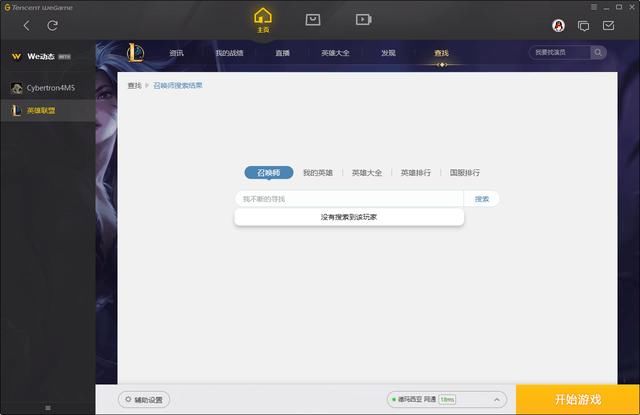Click the magnifier search icon in header
Image resolution: width=640 pixels, height=415 pixels.
click(598, 52)
